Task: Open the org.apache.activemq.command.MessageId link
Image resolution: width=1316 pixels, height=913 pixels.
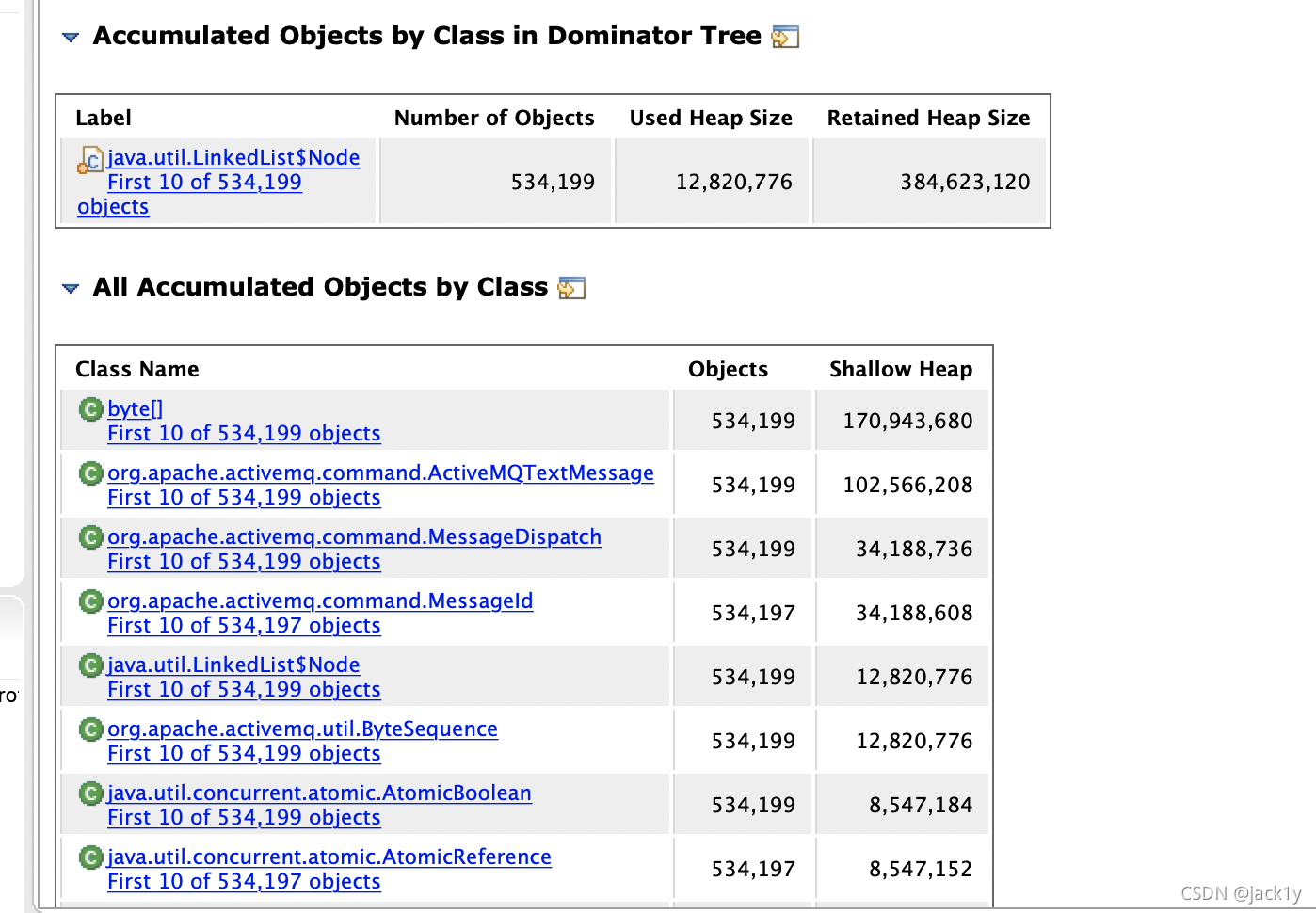Action: tap(320, 601)
